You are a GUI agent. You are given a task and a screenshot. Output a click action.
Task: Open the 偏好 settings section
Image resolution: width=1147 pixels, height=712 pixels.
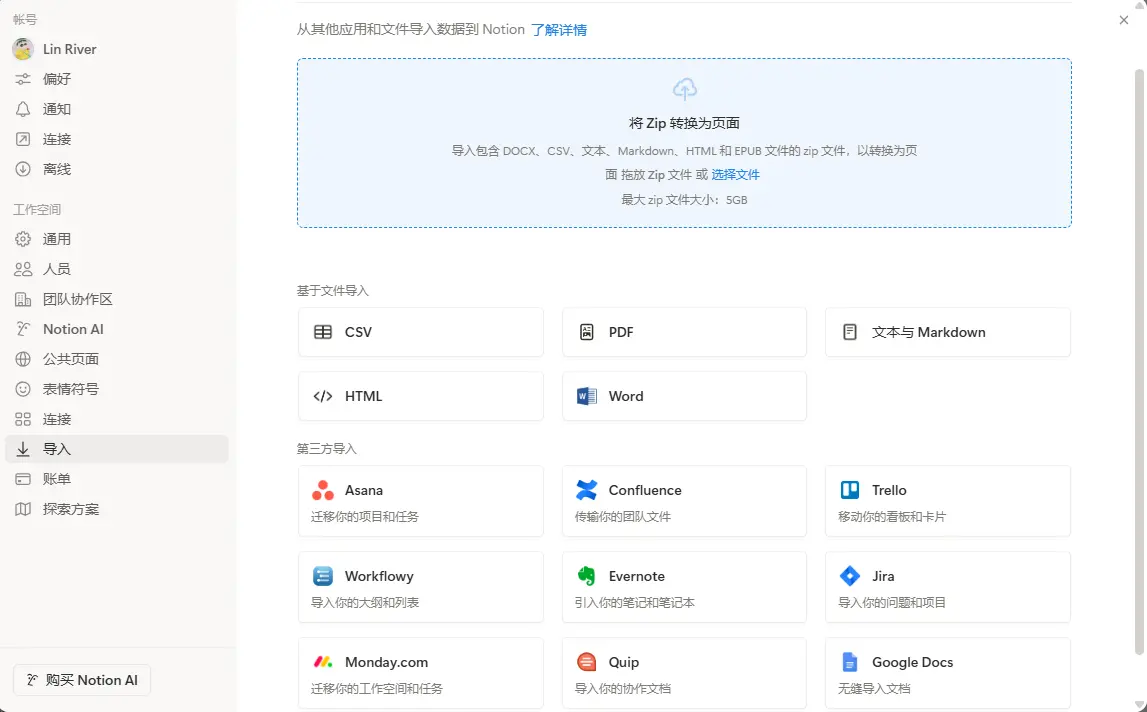pyautogui.click(x=117, y=79)
